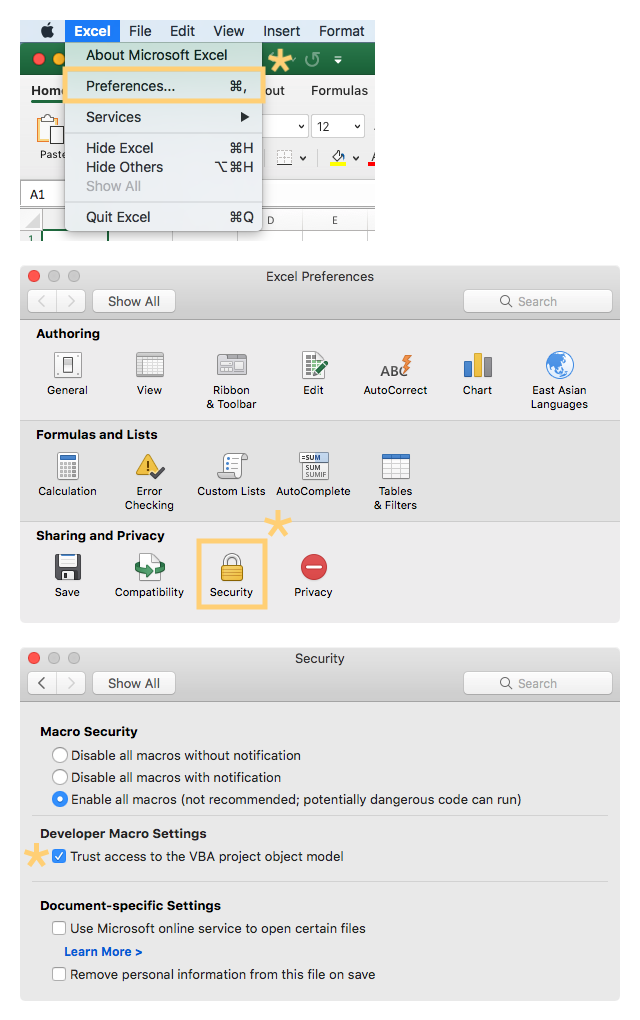Viewport: 640px width, 1020px height.
Task: Open Save preferences icon
Action: 68,567
